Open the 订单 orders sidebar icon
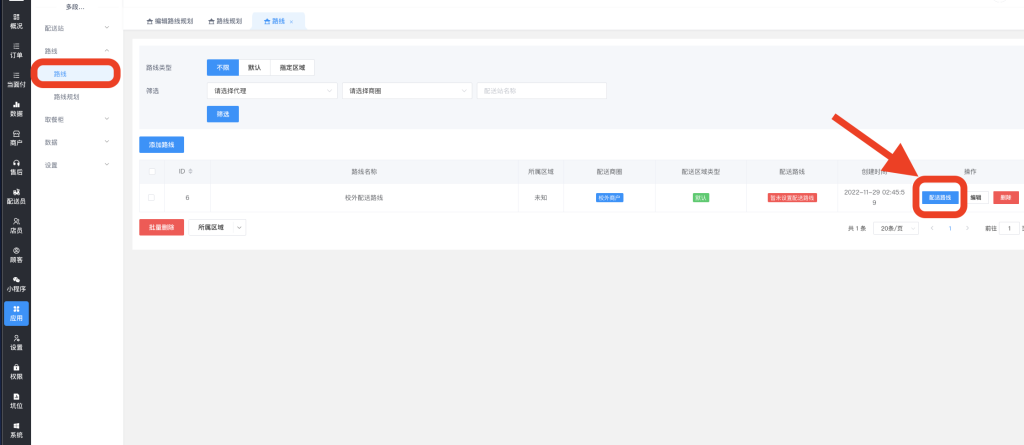 pos(15,50)
